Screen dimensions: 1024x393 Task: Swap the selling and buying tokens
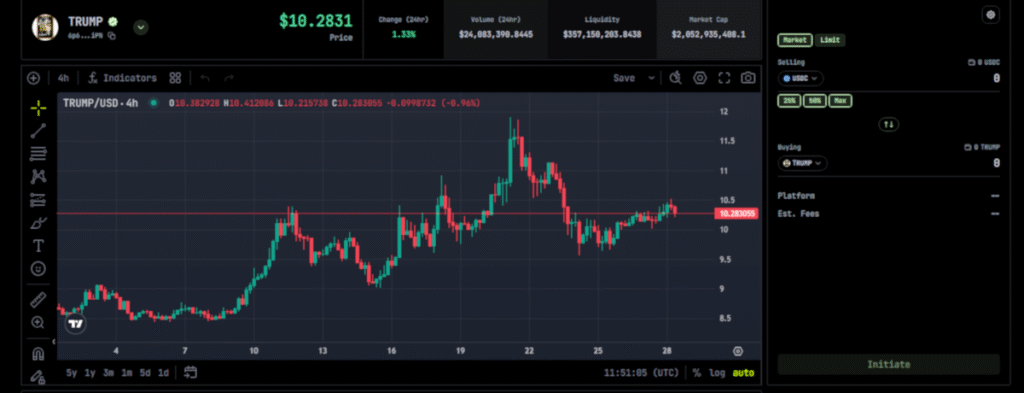889,124
